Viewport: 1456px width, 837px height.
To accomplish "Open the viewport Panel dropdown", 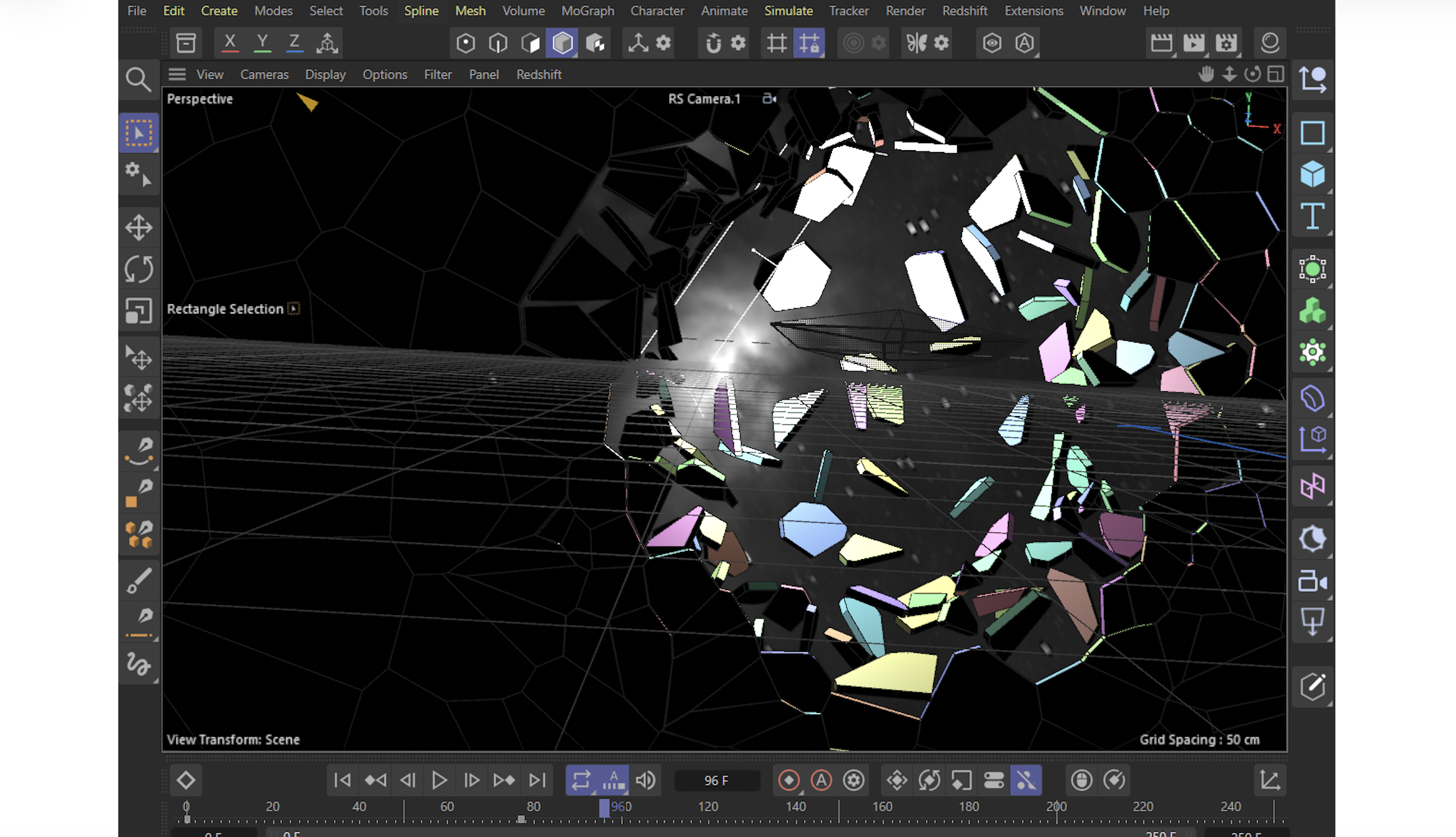I will [x=484, y=74].
